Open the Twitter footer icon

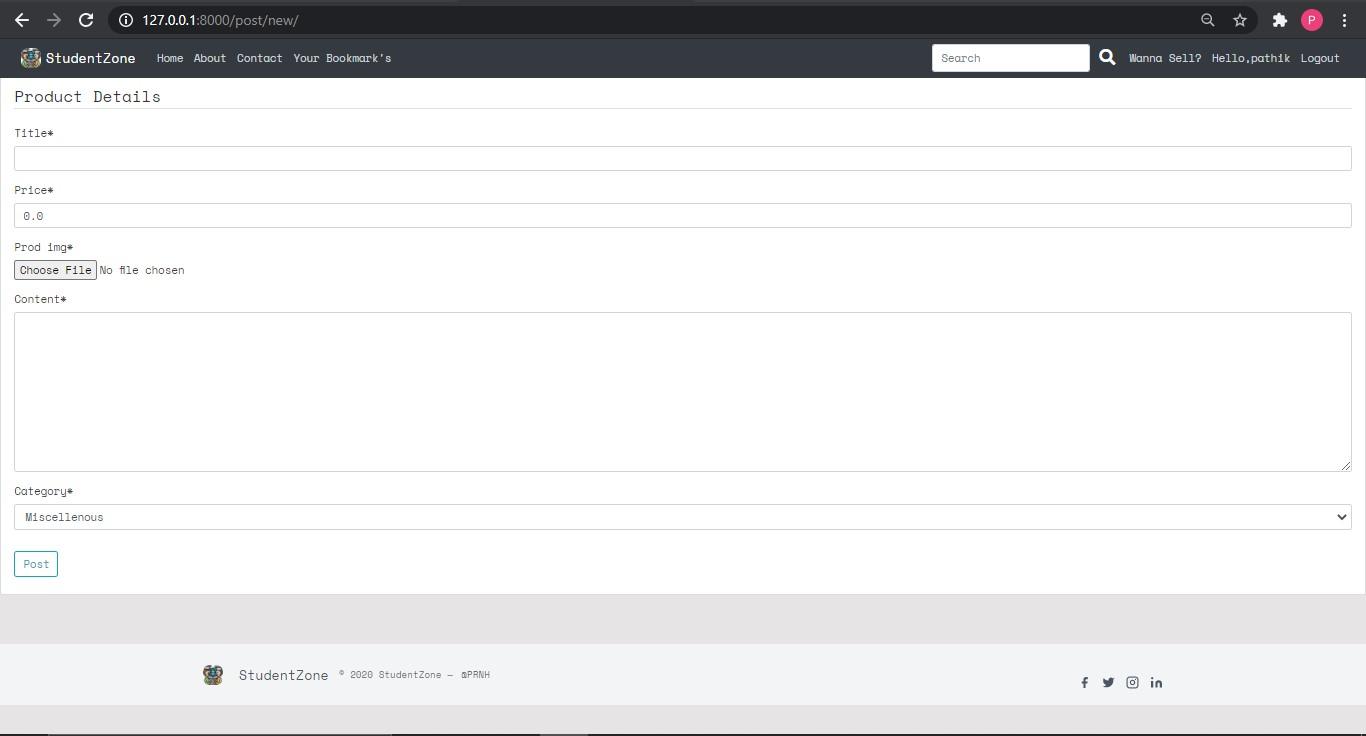1108,683
